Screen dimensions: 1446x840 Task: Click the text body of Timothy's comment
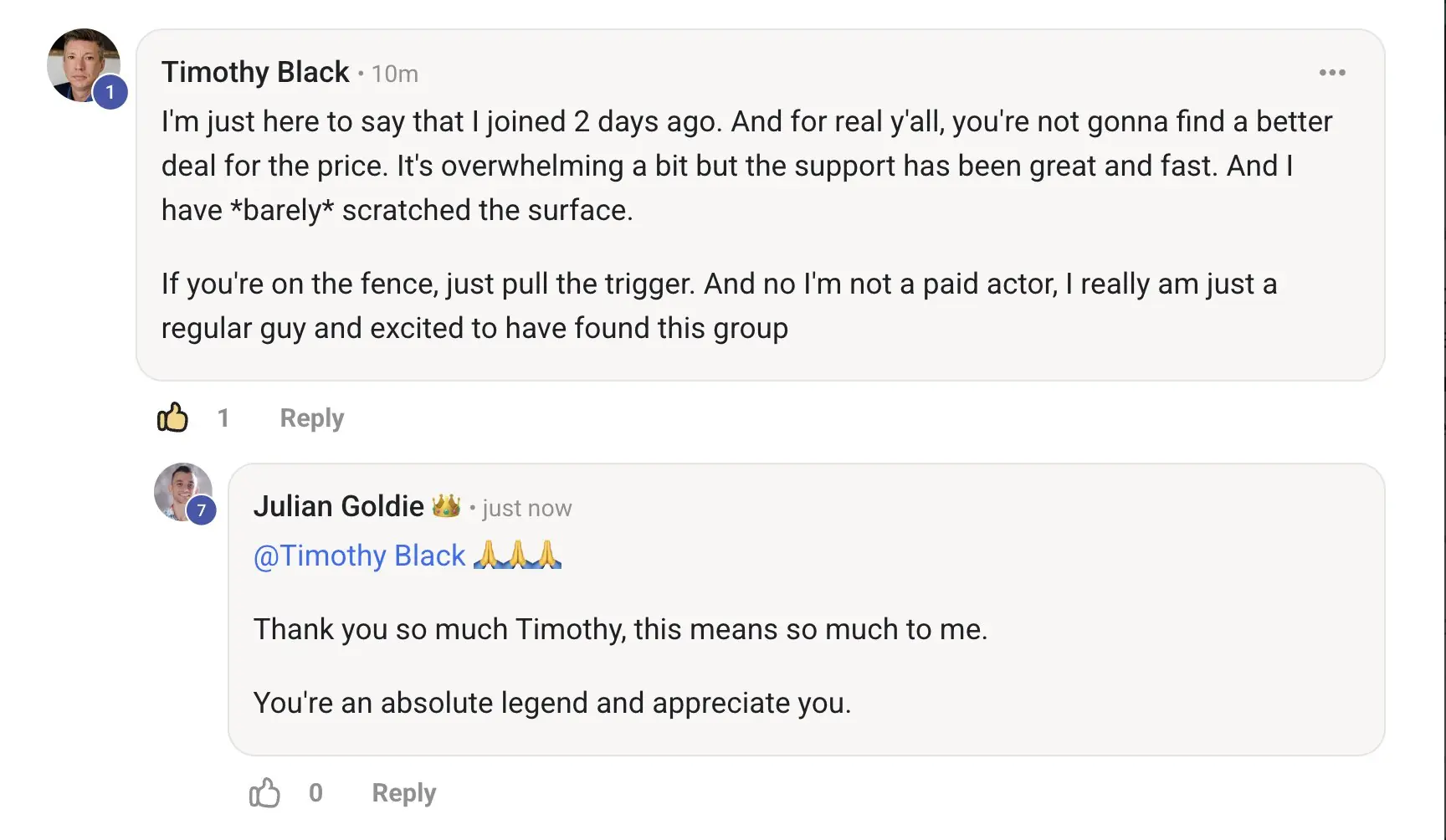tap(746, 224)
